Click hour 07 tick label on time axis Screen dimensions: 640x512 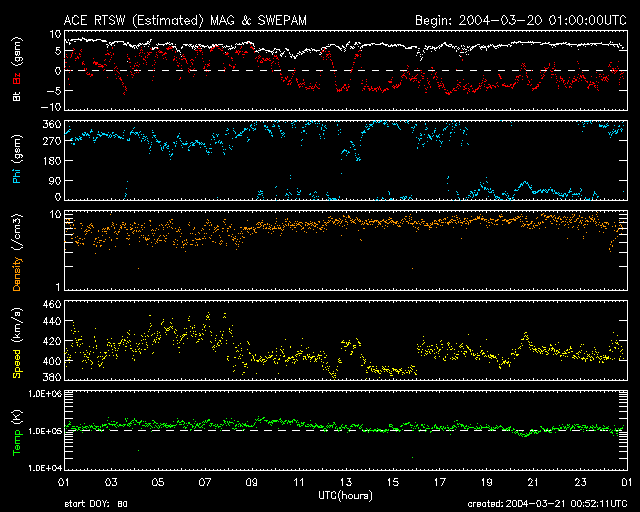(206, 482)
